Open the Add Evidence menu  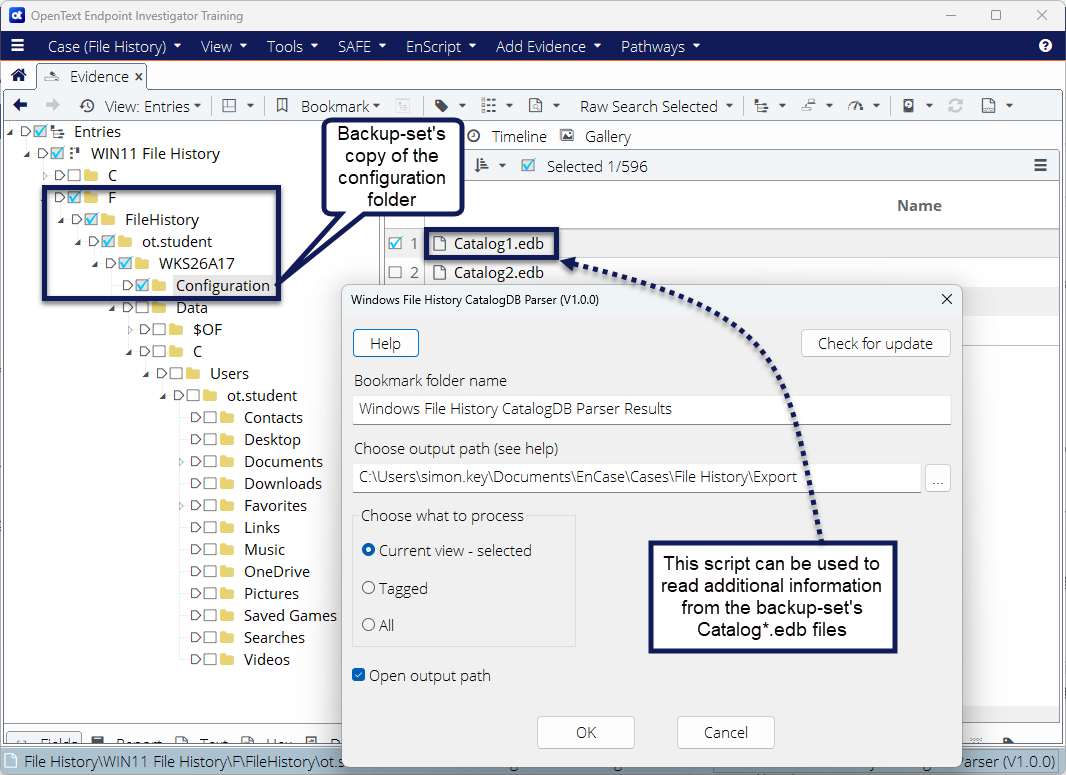548,46
